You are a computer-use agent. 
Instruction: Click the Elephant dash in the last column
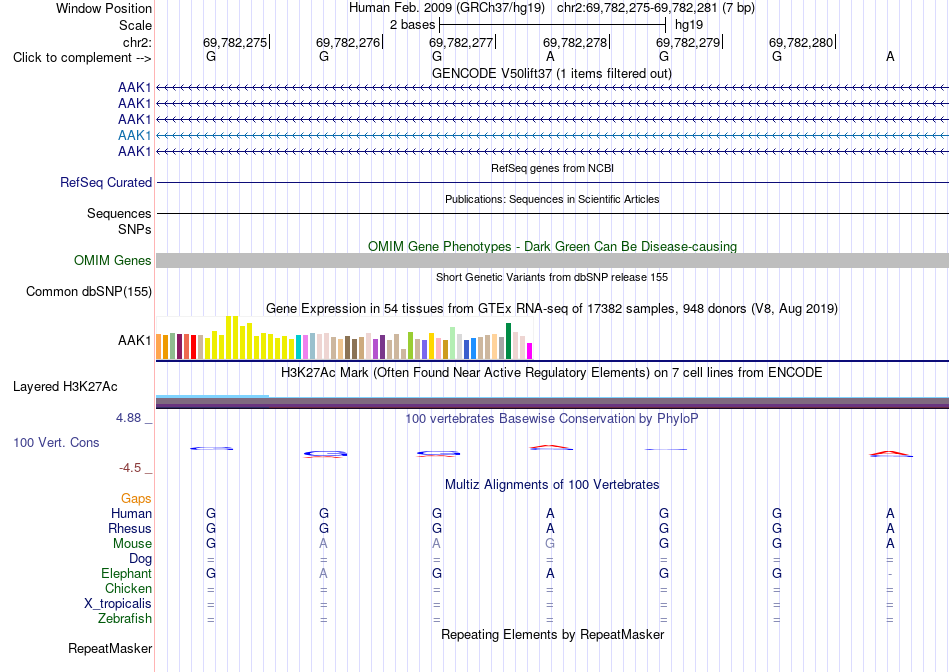coord(890,574)
